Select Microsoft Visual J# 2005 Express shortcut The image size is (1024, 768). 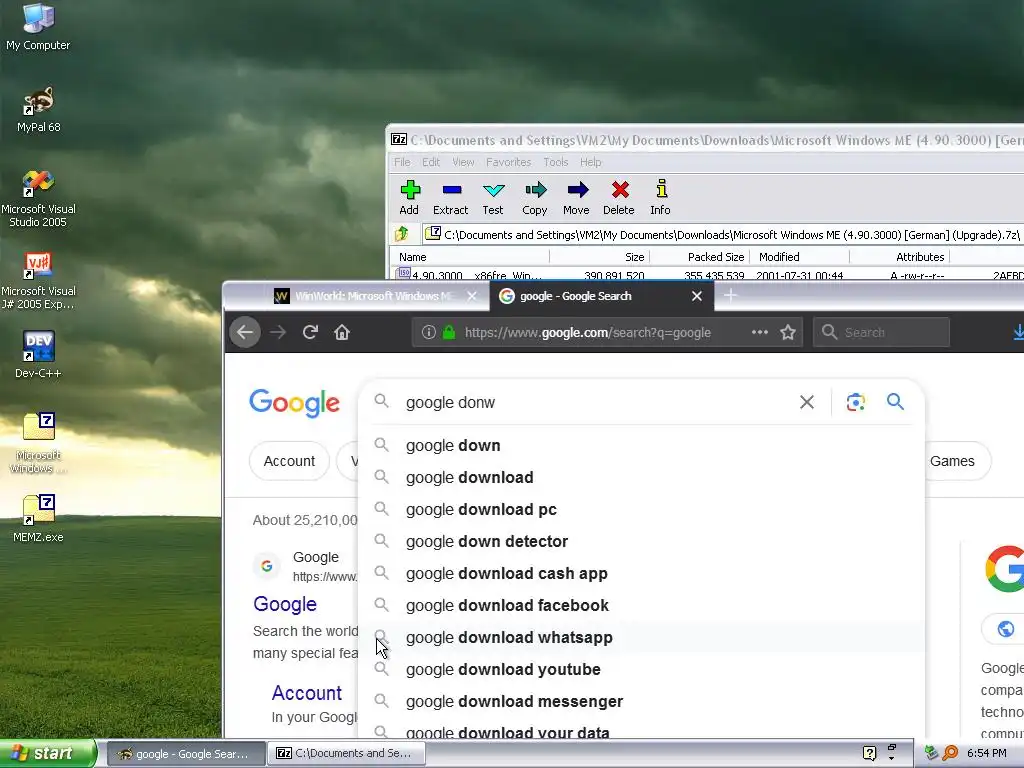(39, 281)
